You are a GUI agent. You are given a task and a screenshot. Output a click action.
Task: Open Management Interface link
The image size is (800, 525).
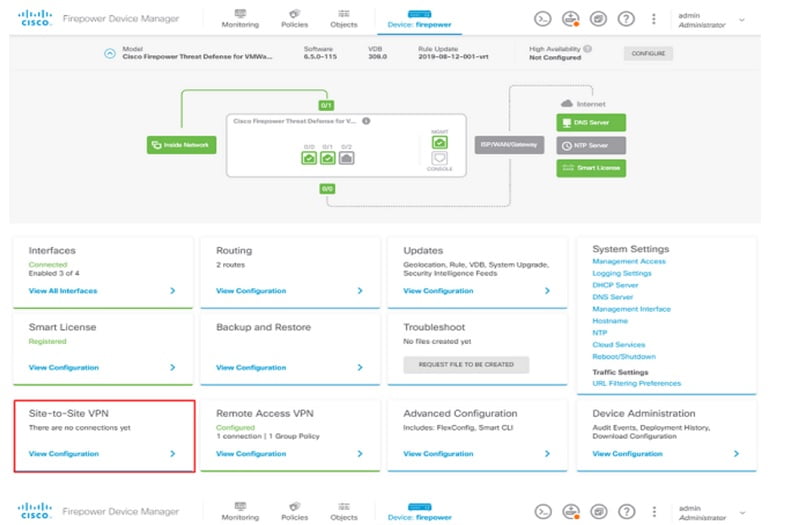[631, 309]
